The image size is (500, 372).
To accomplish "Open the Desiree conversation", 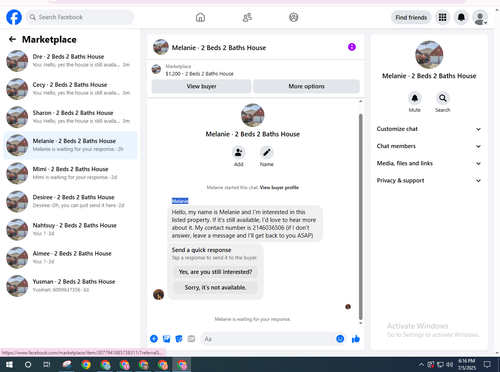I will pos(70,201).
